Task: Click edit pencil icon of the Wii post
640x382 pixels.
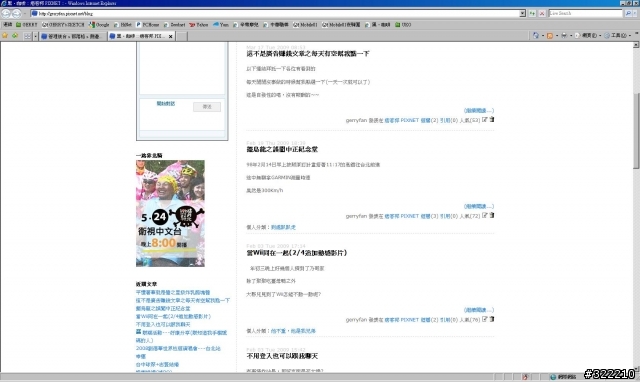Action: click(484, 319)
